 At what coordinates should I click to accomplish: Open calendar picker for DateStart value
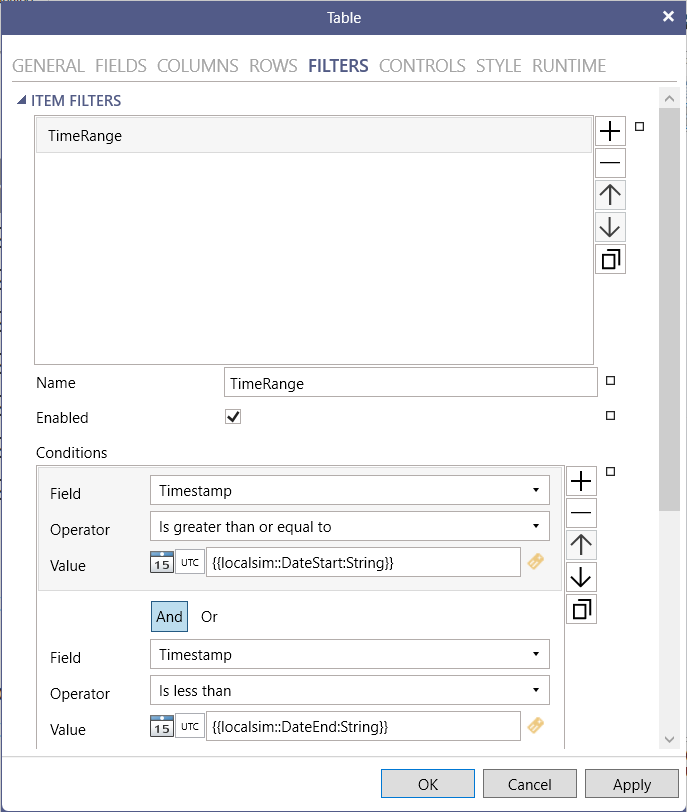[x=162, y=562]
